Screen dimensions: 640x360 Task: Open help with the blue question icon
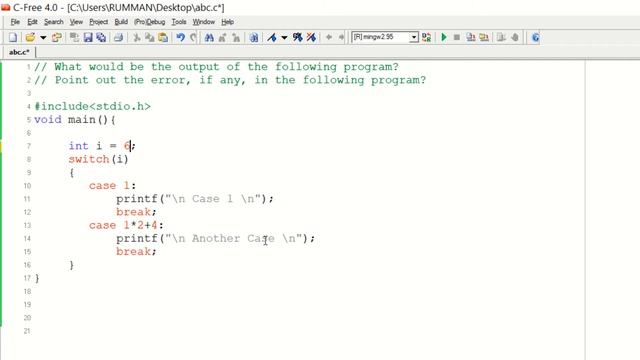tap(535, 38)
